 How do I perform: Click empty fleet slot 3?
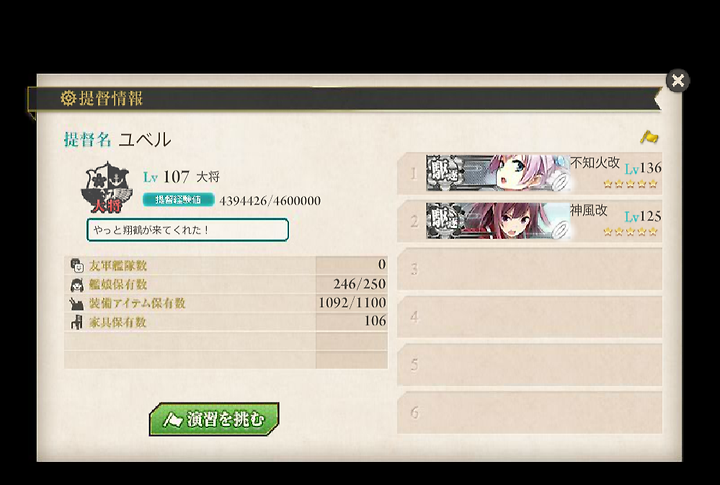[x=529, y=269]
